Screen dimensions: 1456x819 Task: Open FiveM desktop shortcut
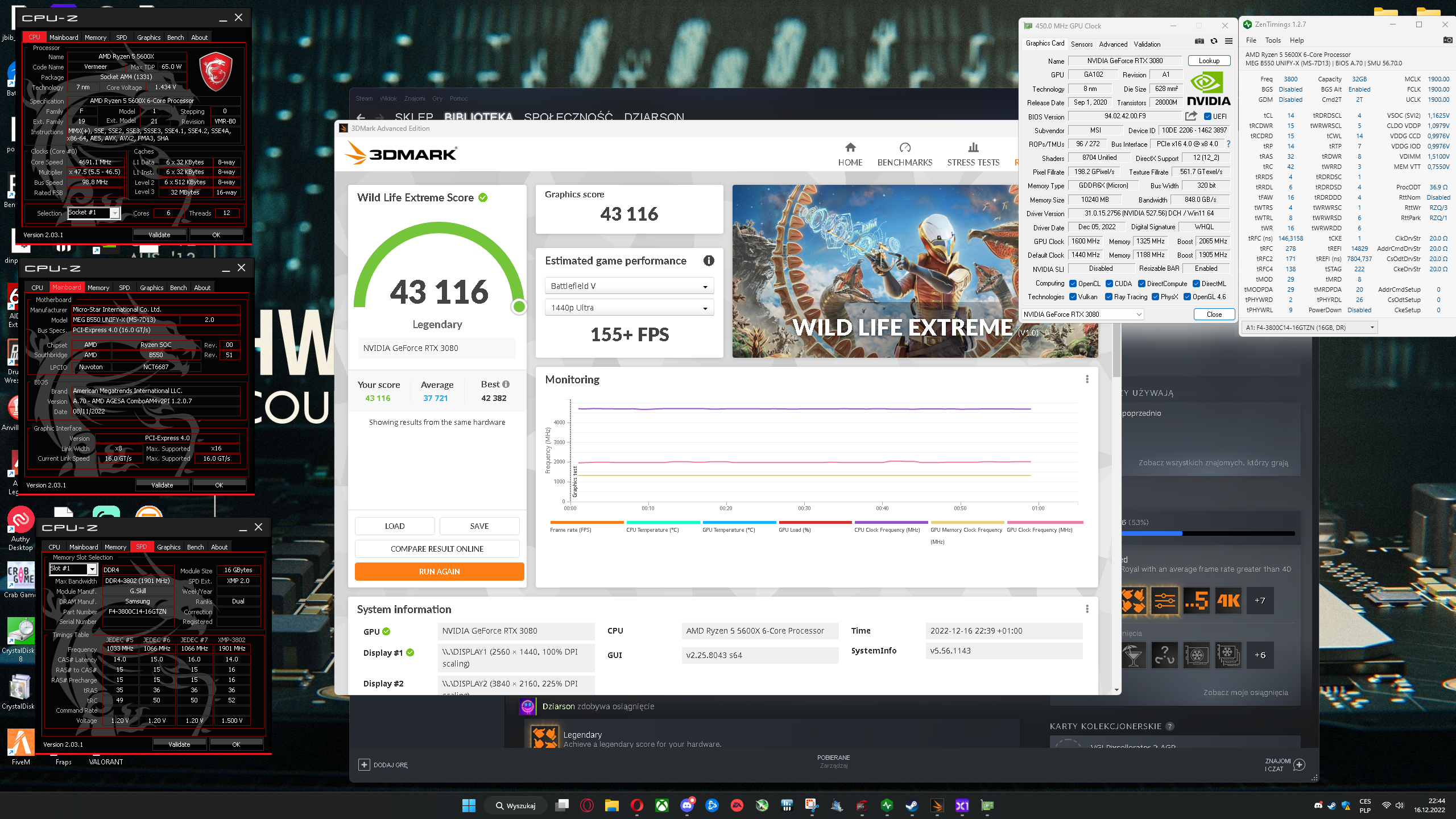tap(20, 747)
